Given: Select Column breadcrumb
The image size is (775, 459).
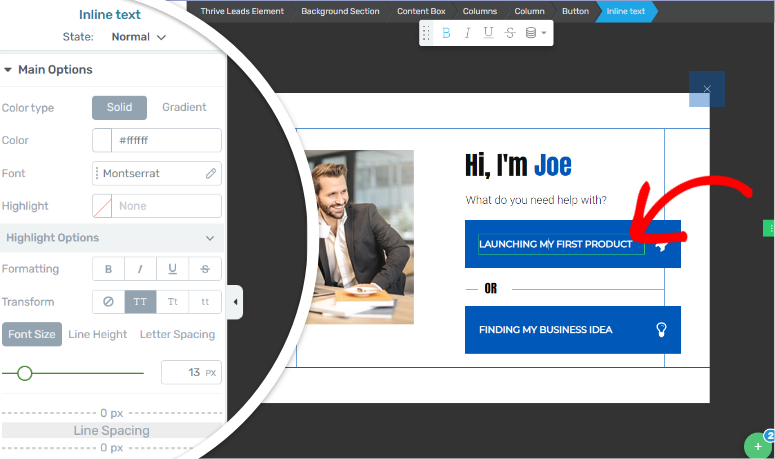Looking at the screenshot, I should click(x=529, y=11).
